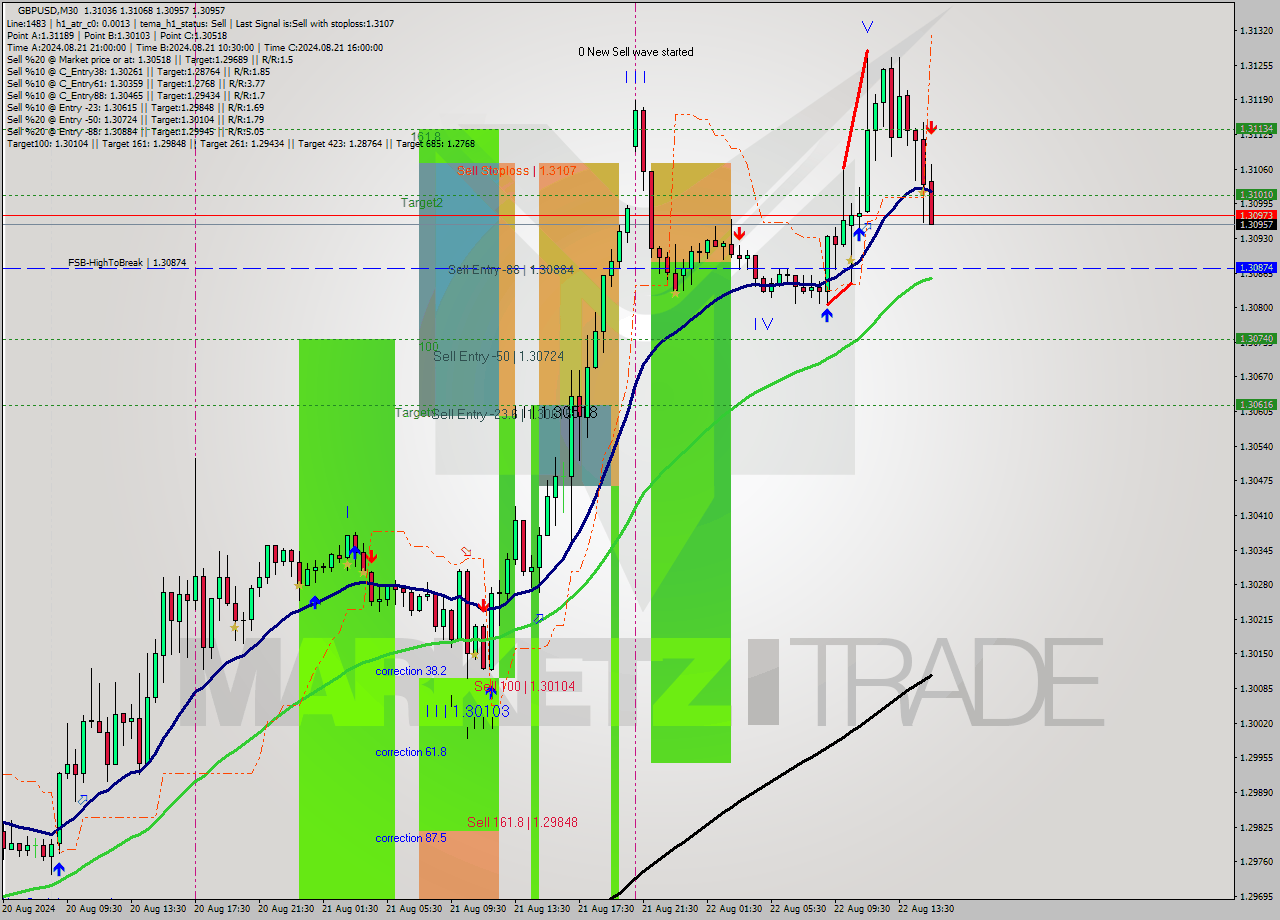Click the blue arrow beside Sell 100 label

pyautogui.click(x=491, y=691)
